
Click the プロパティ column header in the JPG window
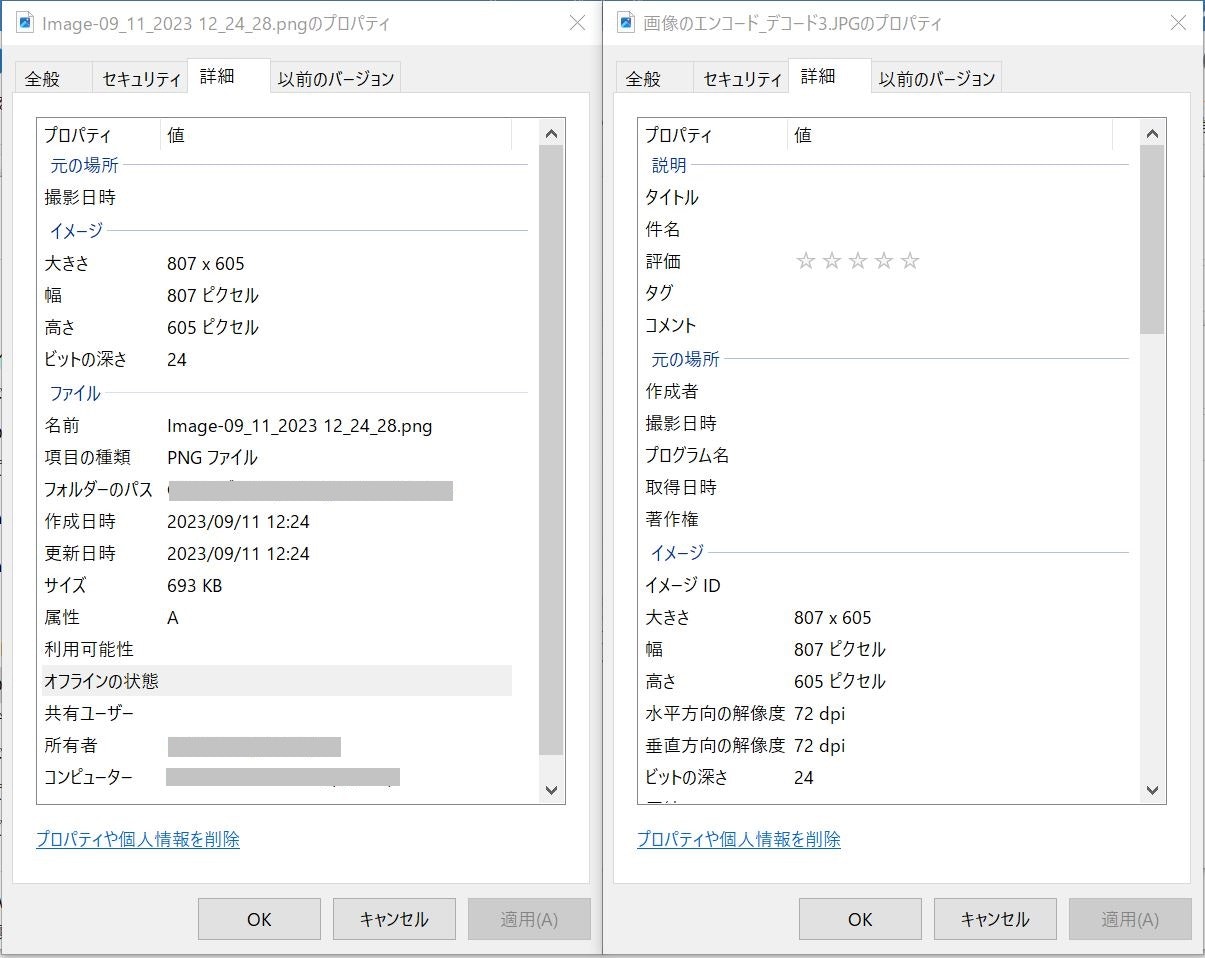pos(712,135)
